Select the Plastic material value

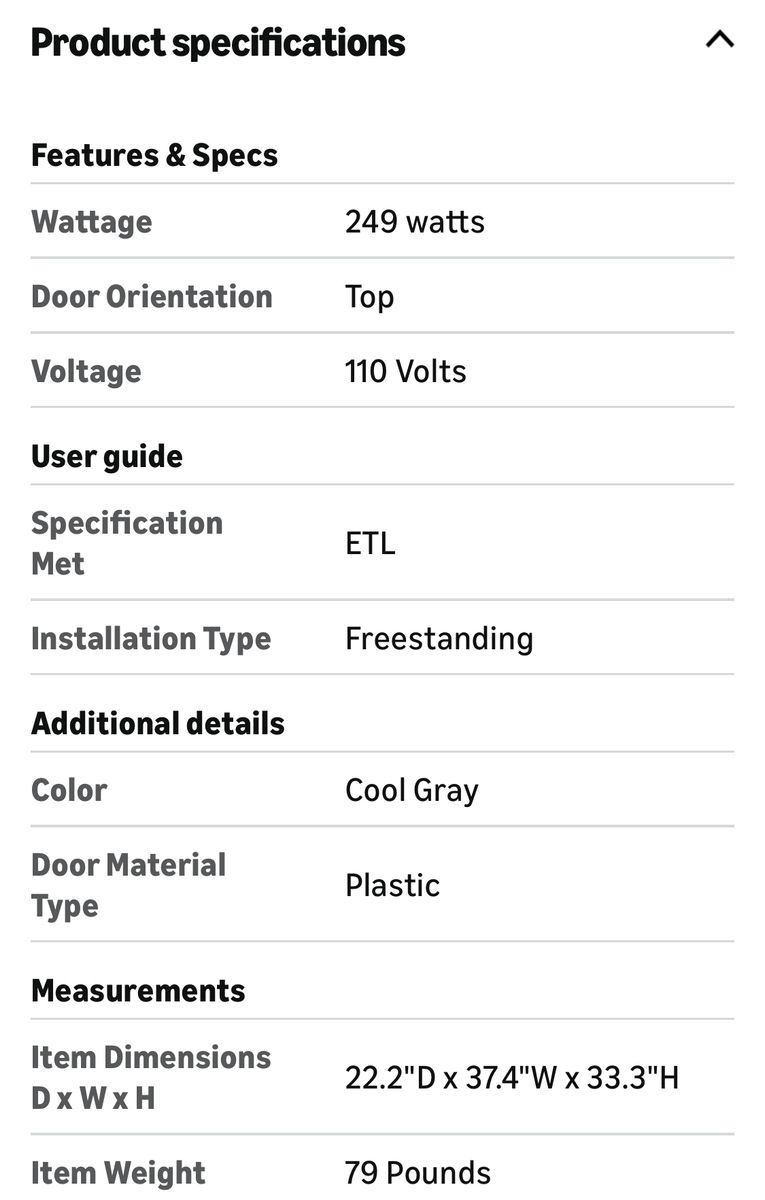pyautogui.click(x=392, y=885)
